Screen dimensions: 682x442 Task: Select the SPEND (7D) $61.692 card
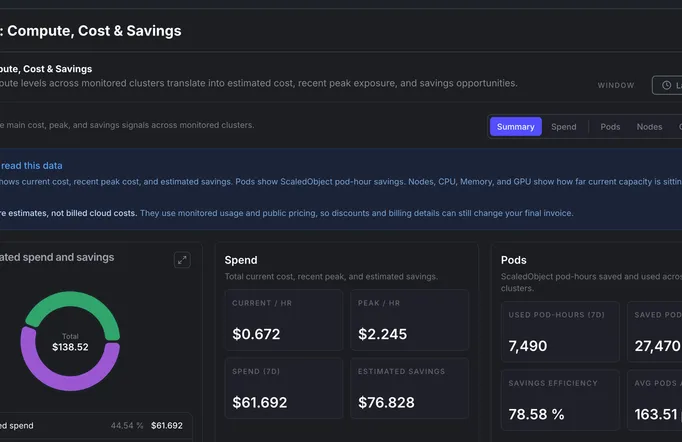(284, 388)
